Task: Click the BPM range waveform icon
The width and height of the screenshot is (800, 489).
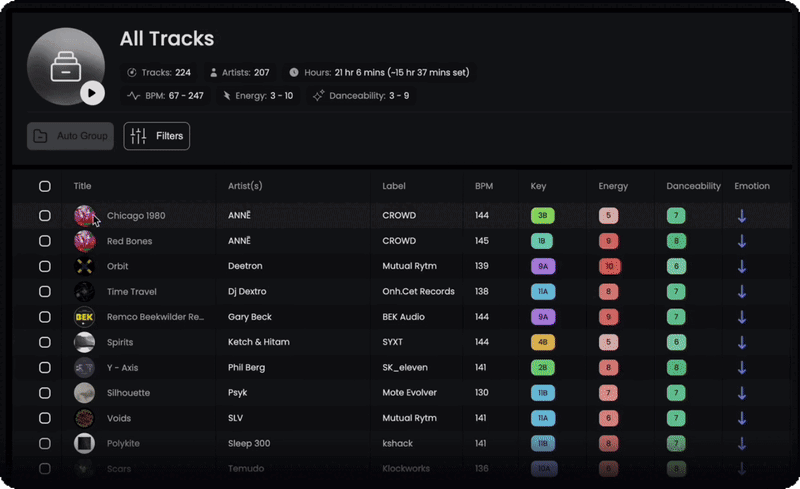Action: click(x=134, y=95)
